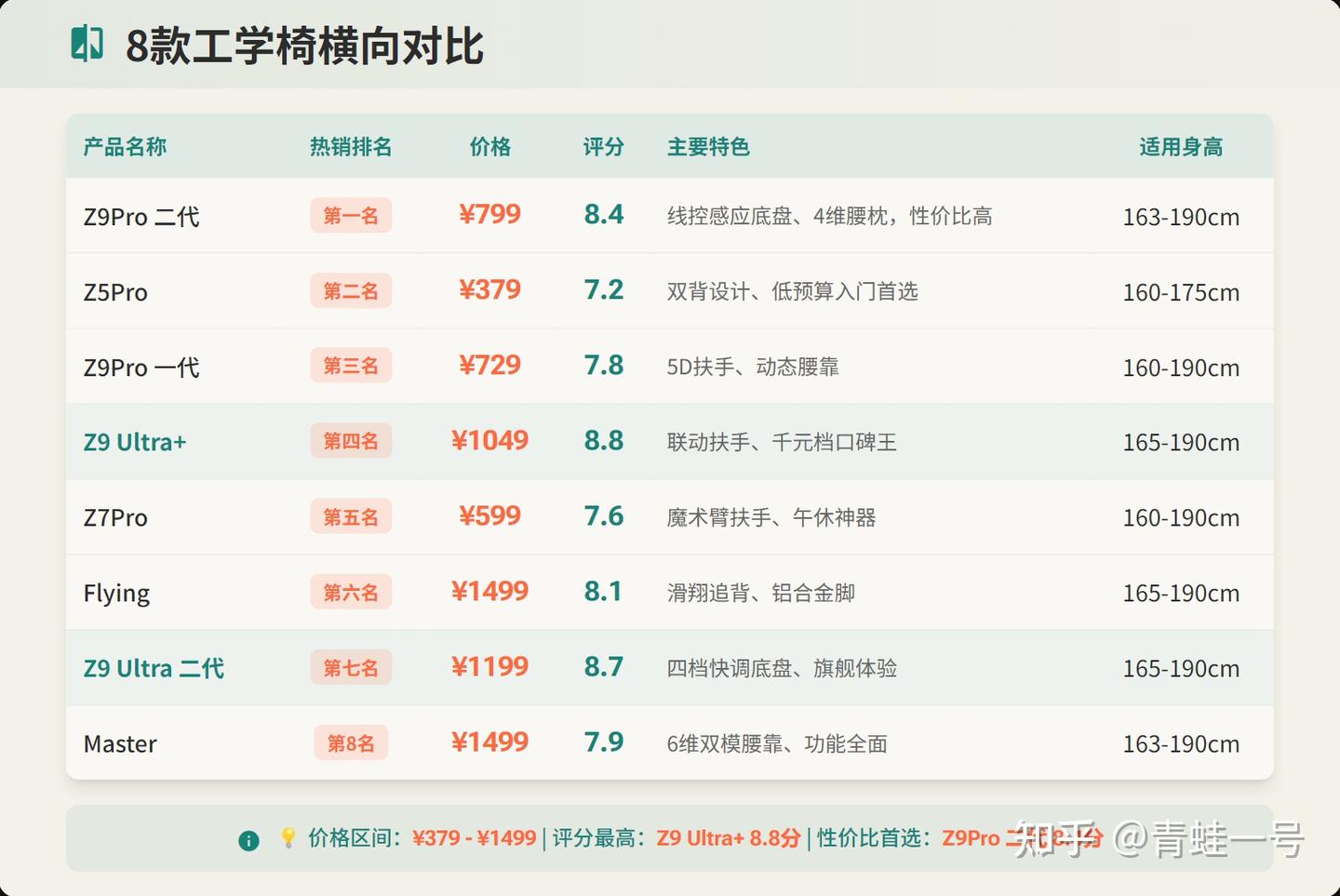Click the ¥799 price

point(490,214)
